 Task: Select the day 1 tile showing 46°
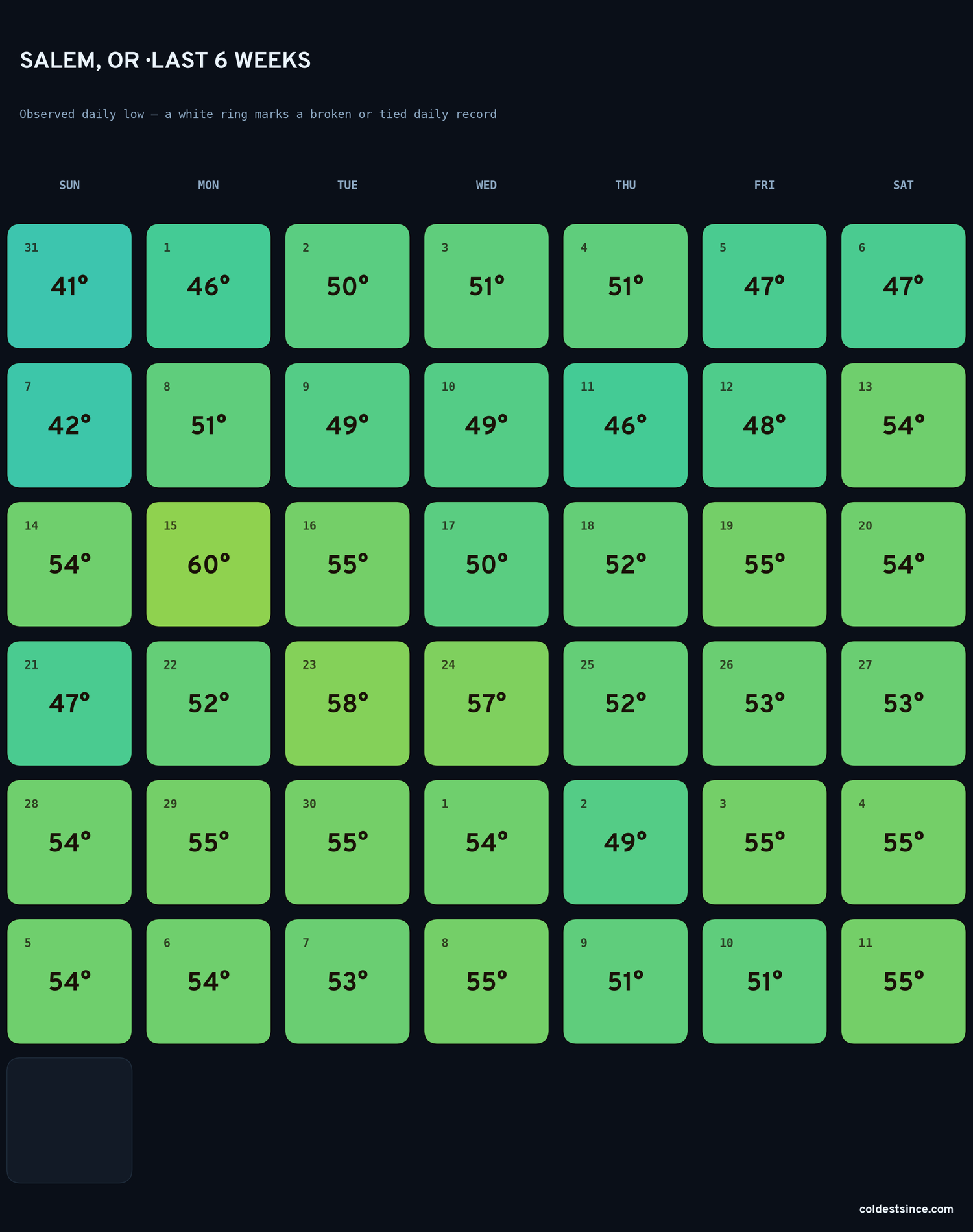coord(208,286)
